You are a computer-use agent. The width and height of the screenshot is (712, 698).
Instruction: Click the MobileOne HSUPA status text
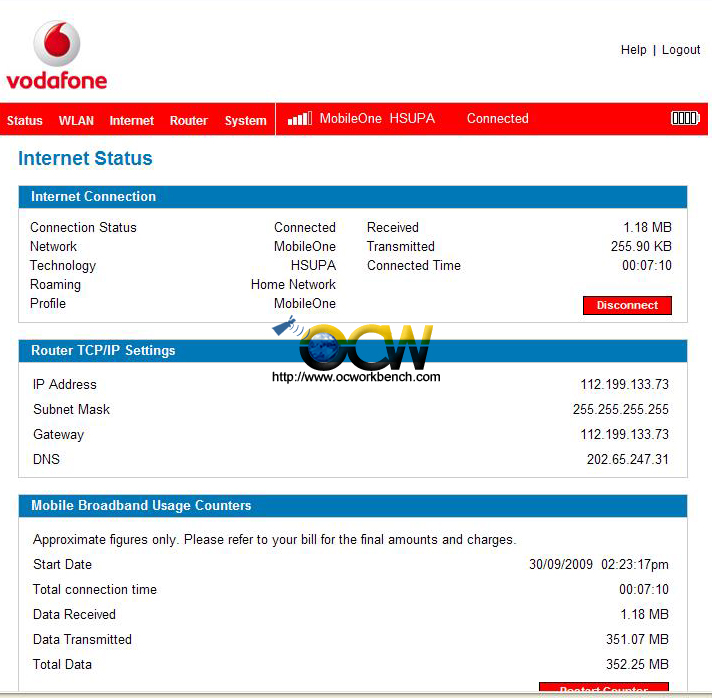(377, 119)
